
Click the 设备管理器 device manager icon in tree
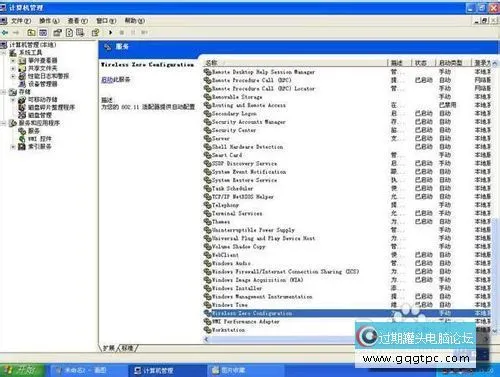[x=22, y=84]
